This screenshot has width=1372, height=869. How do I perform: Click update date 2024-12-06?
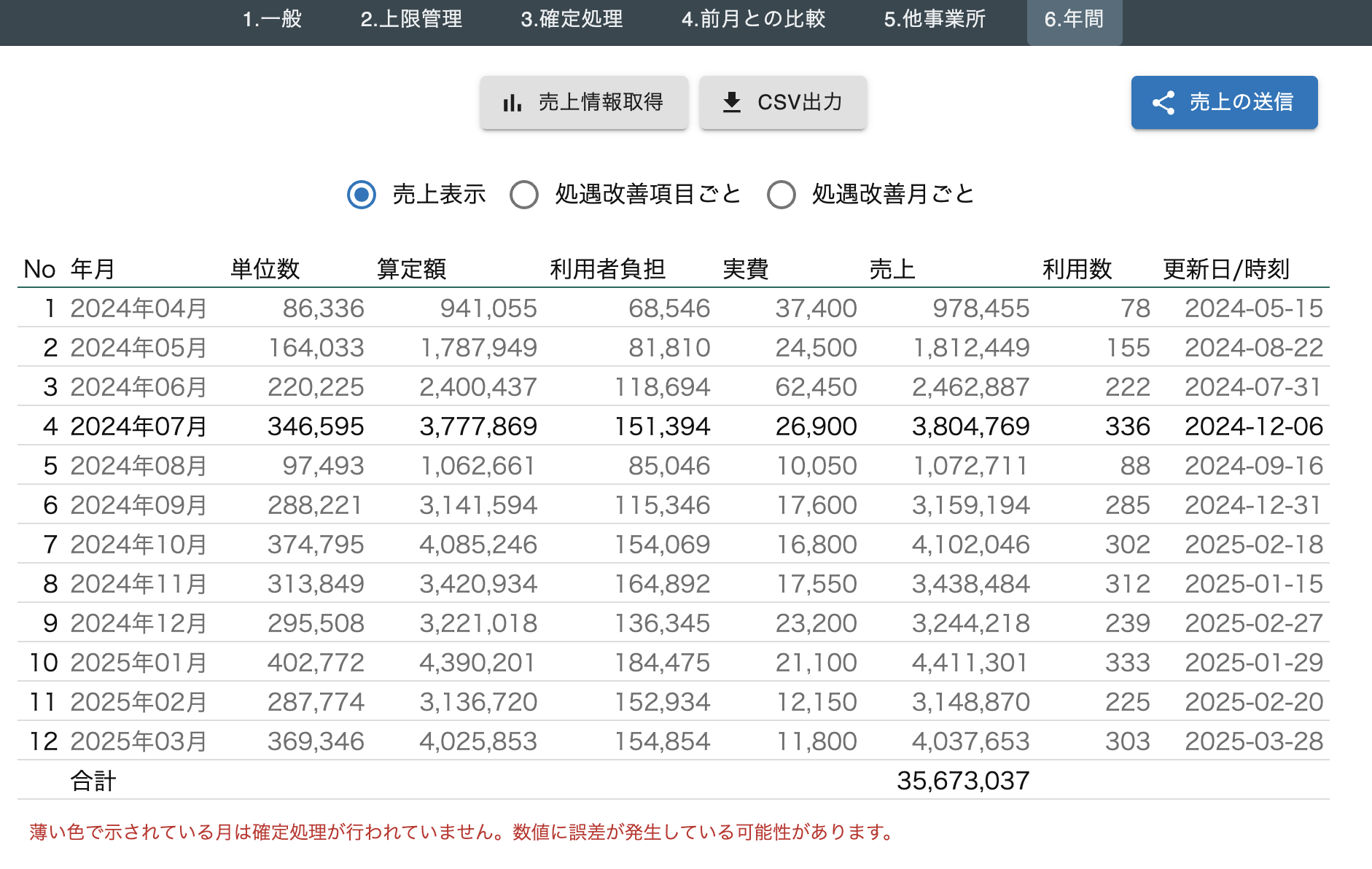coord(1253,426)
